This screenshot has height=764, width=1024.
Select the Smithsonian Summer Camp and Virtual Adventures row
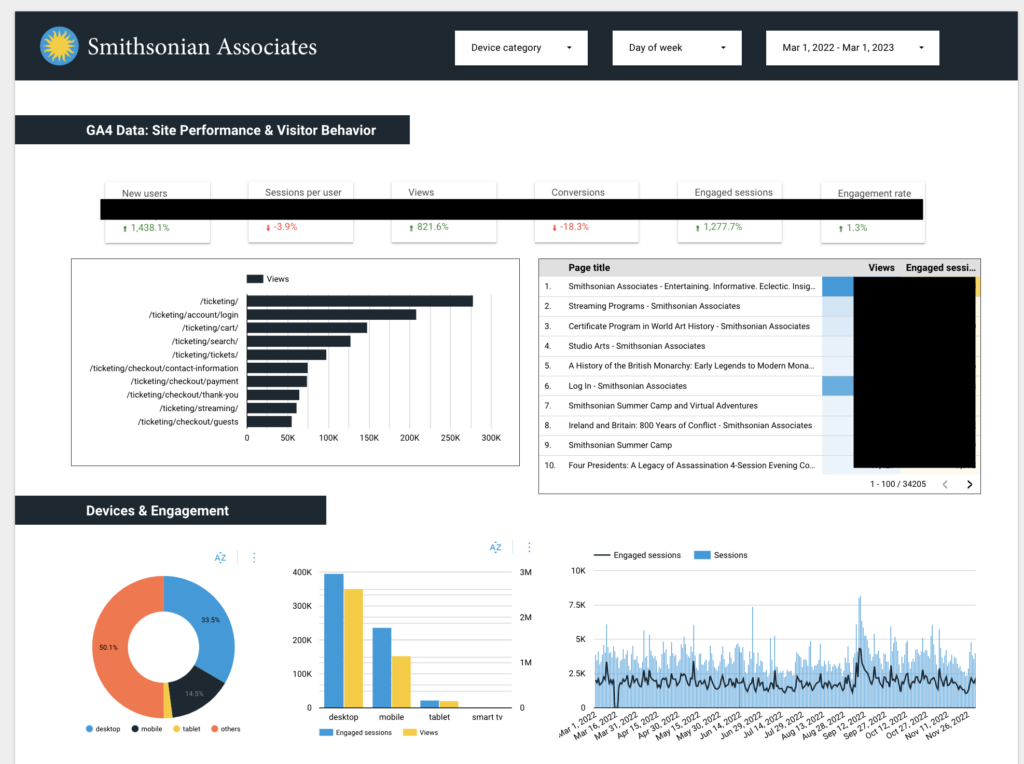(x=760, y=406)
